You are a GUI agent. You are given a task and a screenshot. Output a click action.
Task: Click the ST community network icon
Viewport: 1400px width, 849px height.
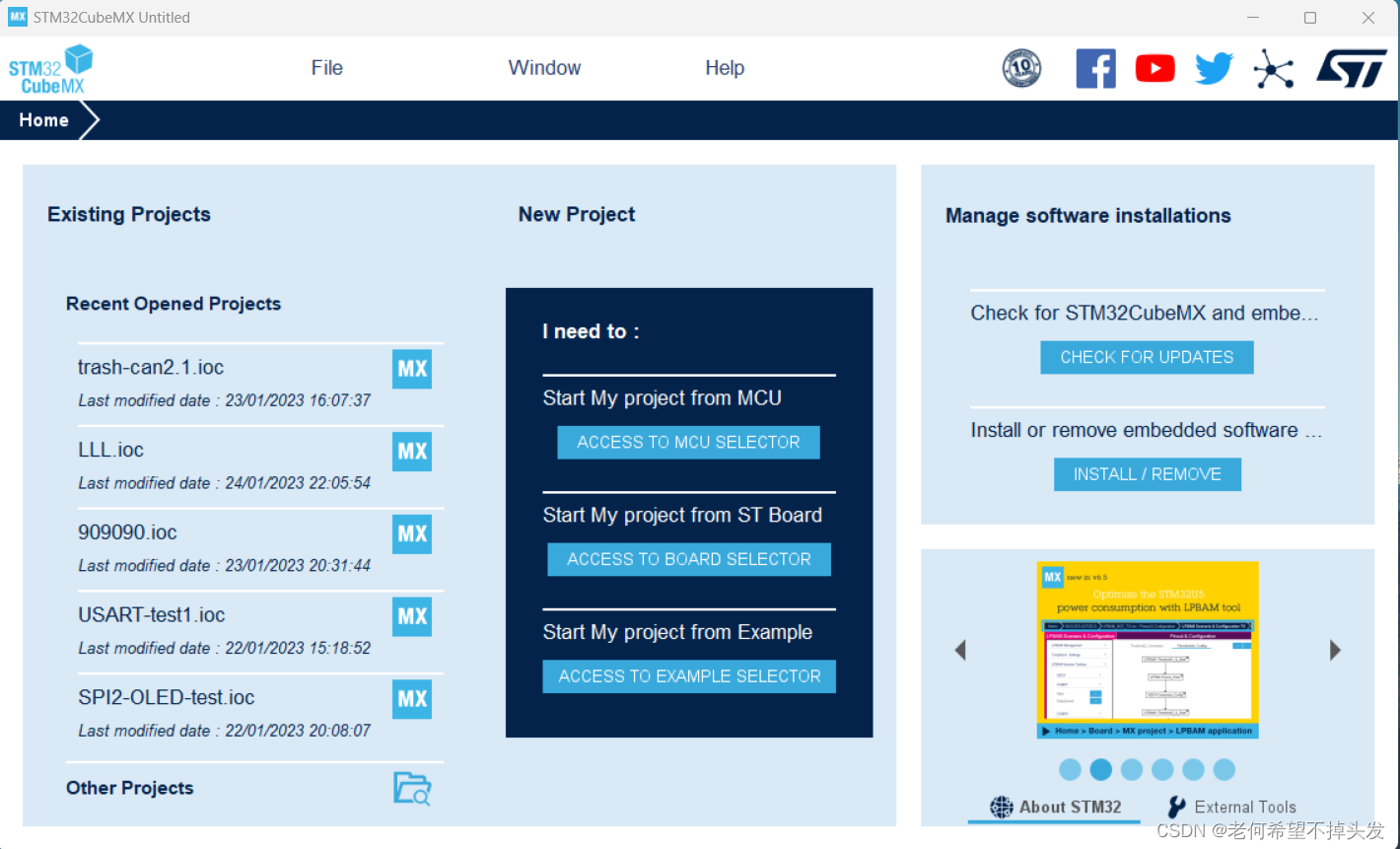[1273, 69]
